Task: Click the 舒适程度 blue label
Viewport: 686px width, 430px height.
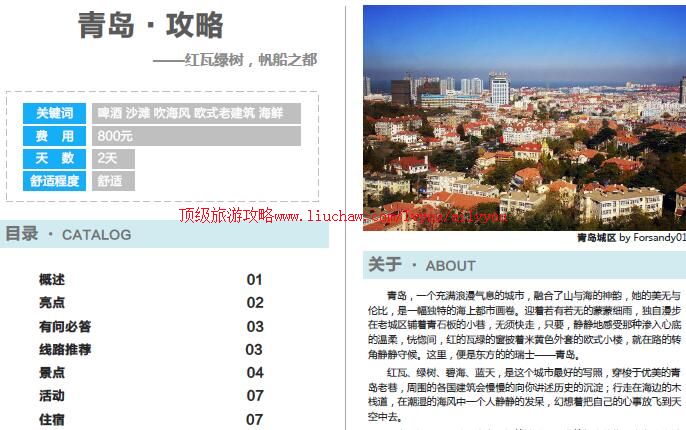Action: click(55, 181)
